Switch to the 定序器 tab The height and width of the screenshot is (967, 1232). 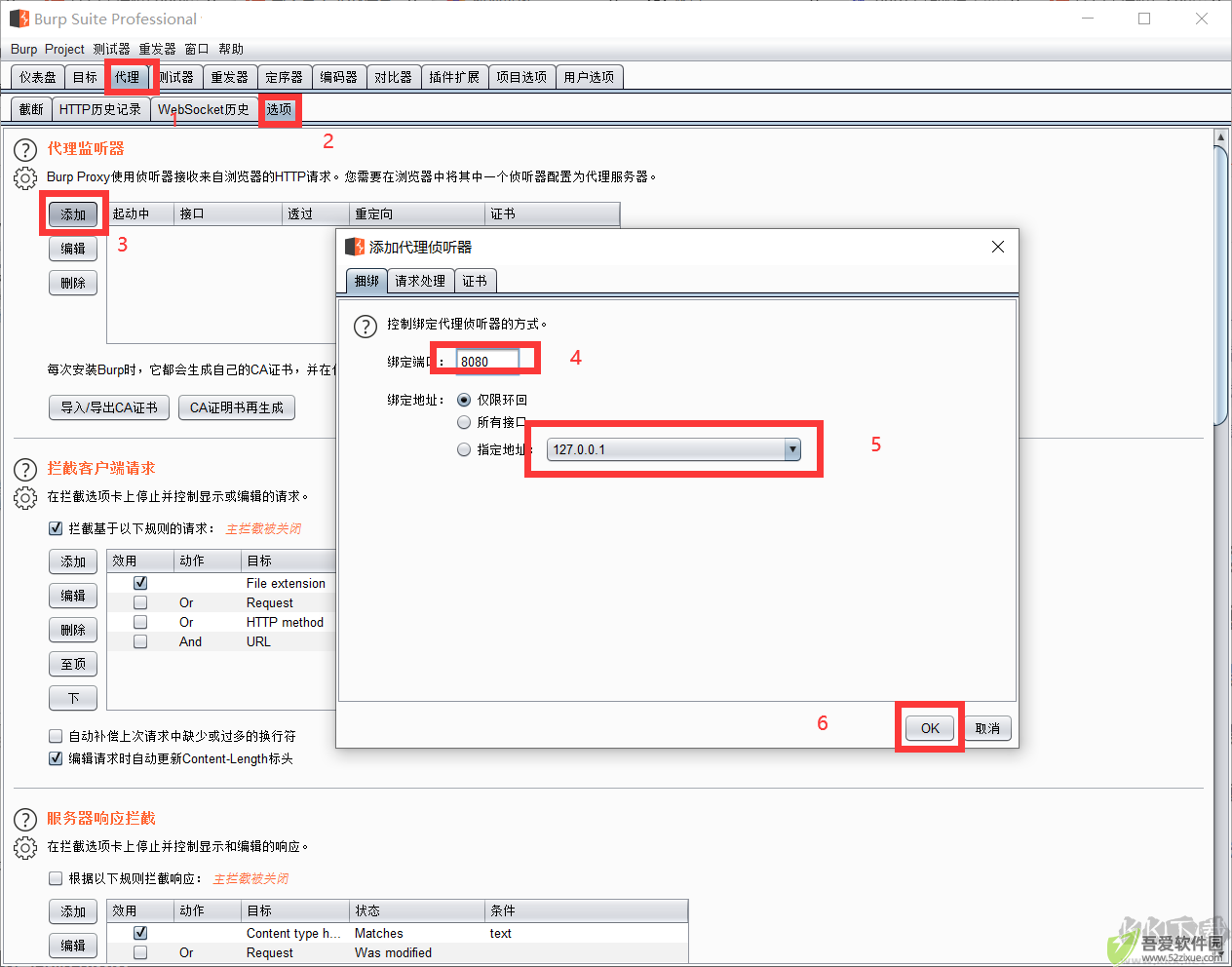tap(284, 77)
